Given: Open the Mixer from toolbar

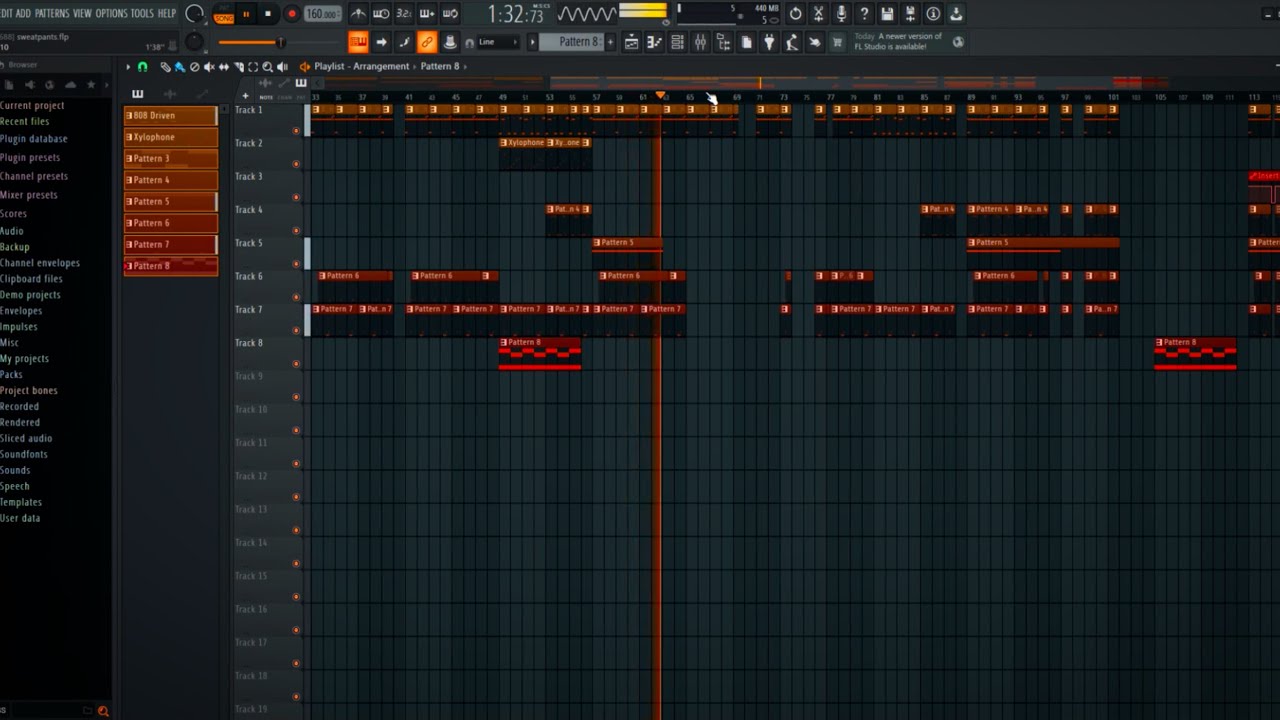Looking at the screenshot, I should pos(700,42).
